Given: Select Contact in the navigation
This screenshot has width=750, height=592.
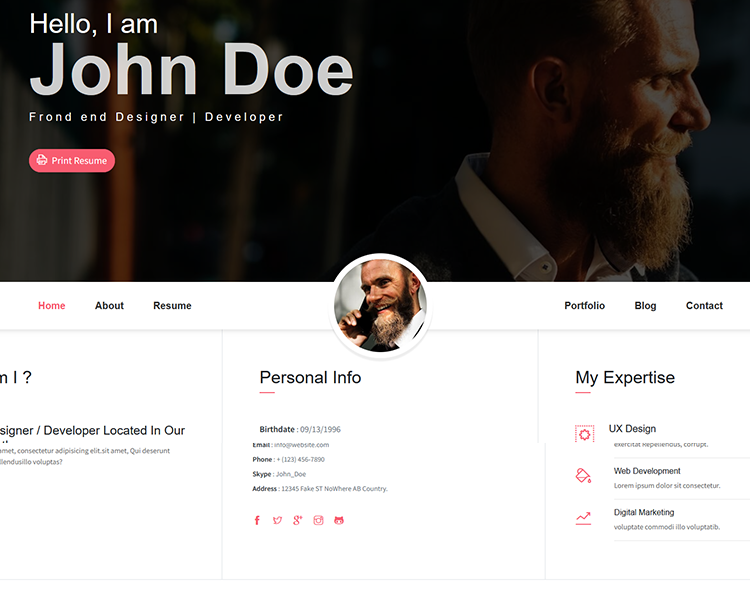Looking at the screenshot, I should [x=704, y=306].
